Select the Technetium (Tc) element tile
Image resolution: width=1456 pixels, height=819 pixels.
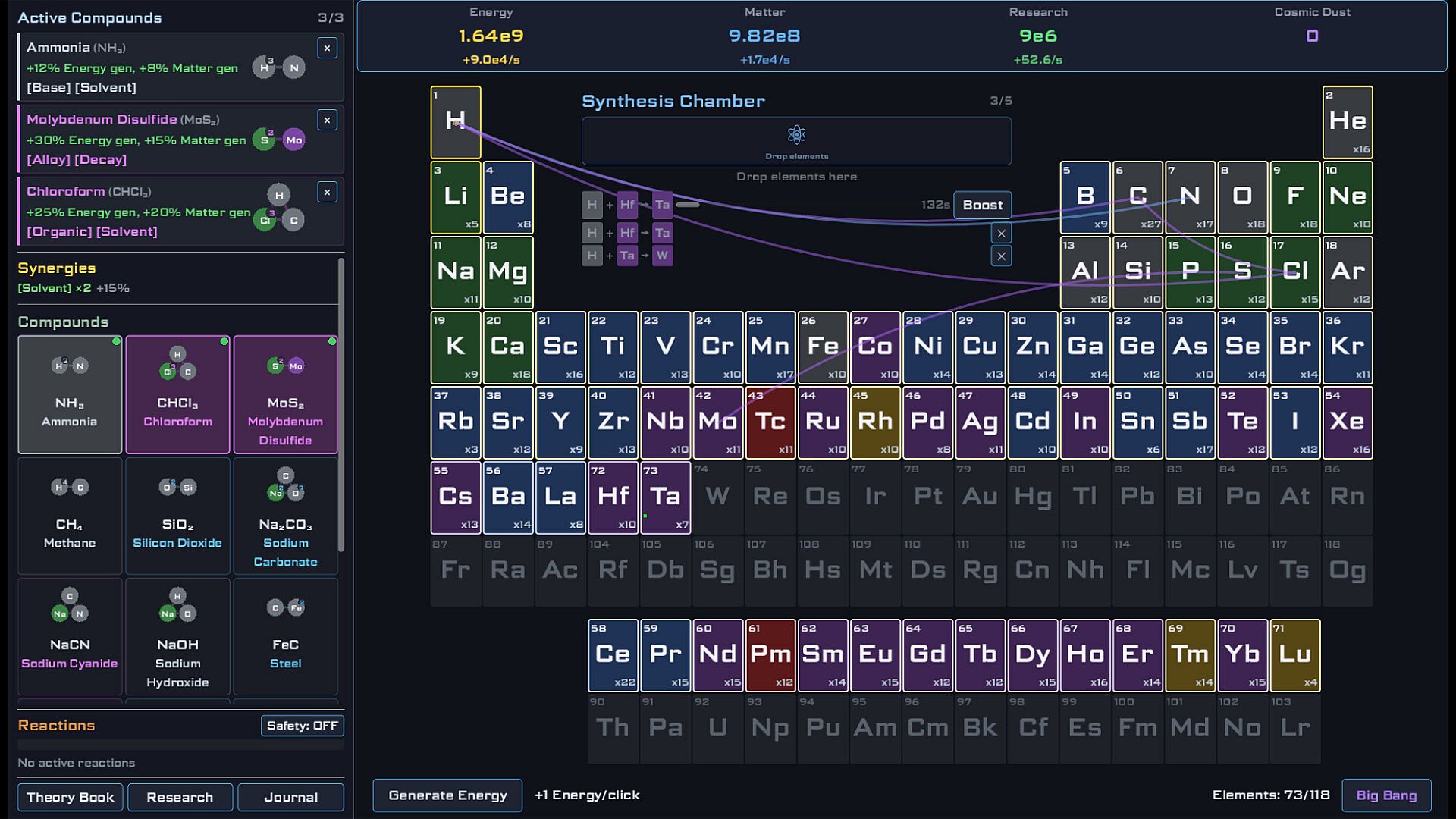click(x=770, y=422)
